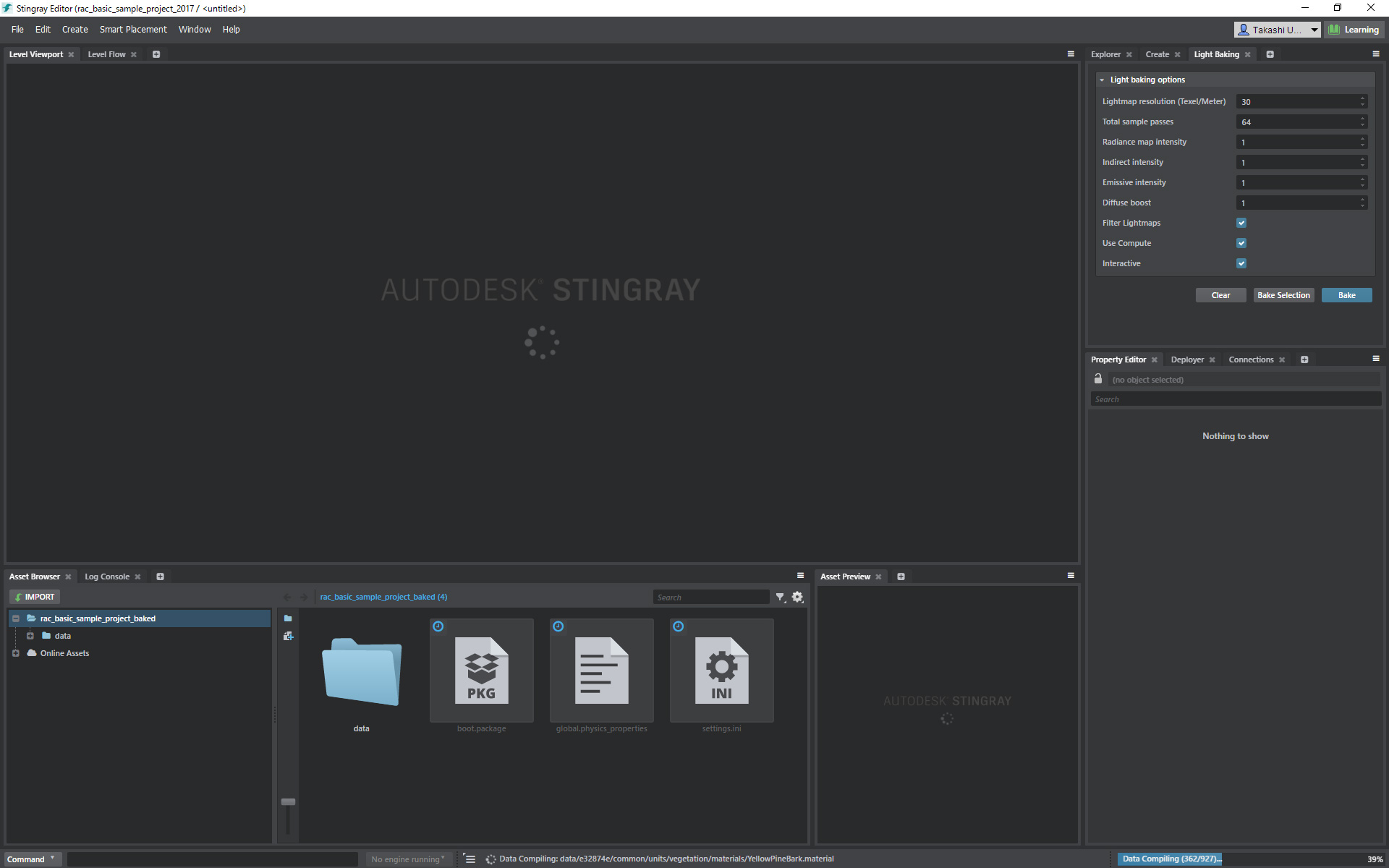Open the Smart Placement menu
Image resolution: width=1389 pixels, height=868 pixels.
click(133, 30)
